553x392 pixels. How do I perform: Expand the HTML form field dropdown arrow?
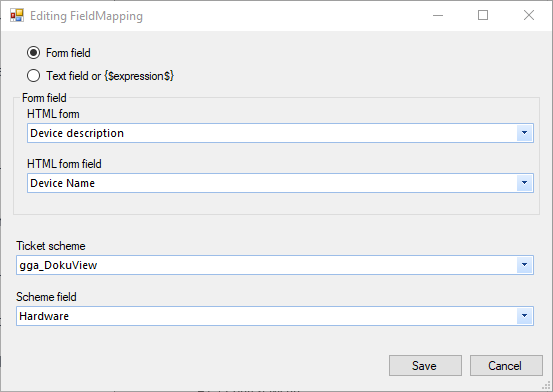524,183
